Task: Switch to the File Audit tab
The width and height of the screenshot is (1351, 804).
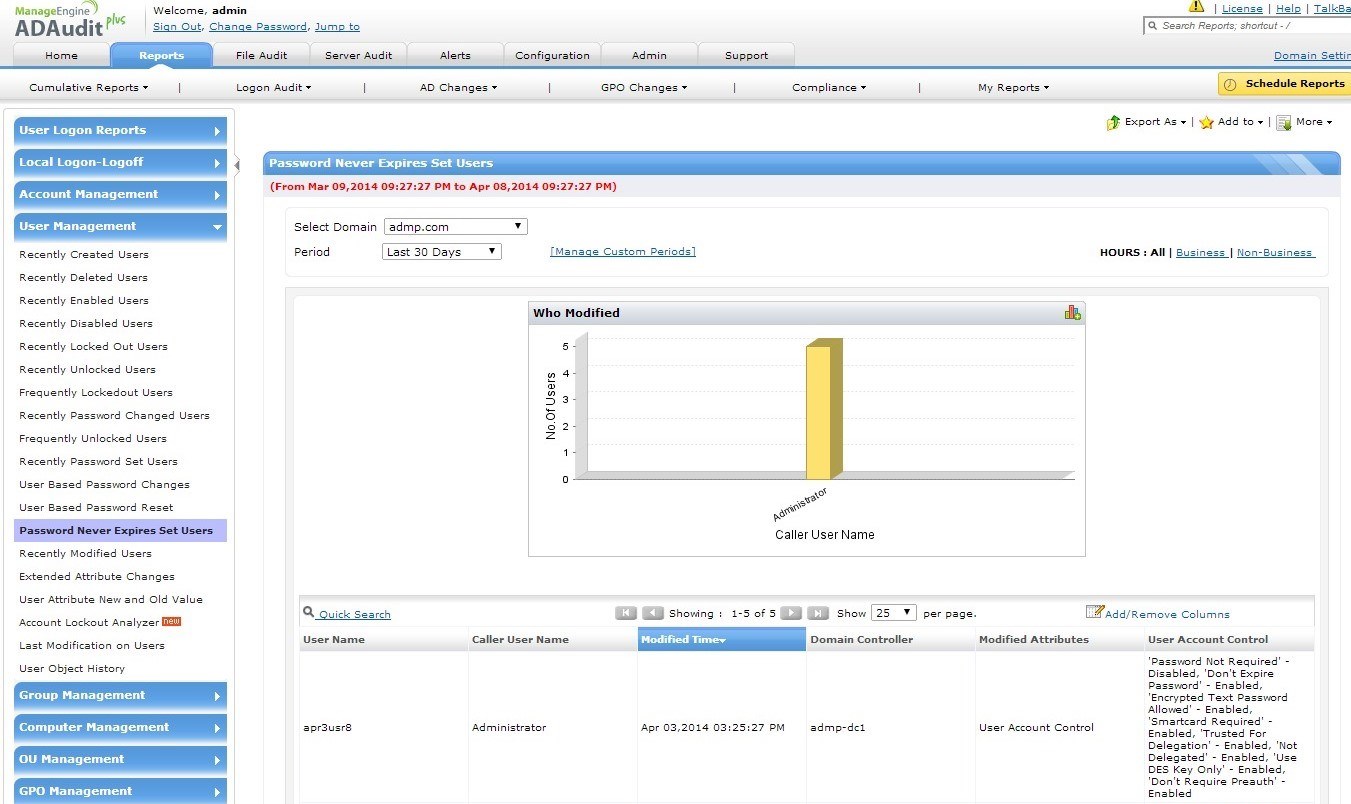Action: (x=261, y=56)
